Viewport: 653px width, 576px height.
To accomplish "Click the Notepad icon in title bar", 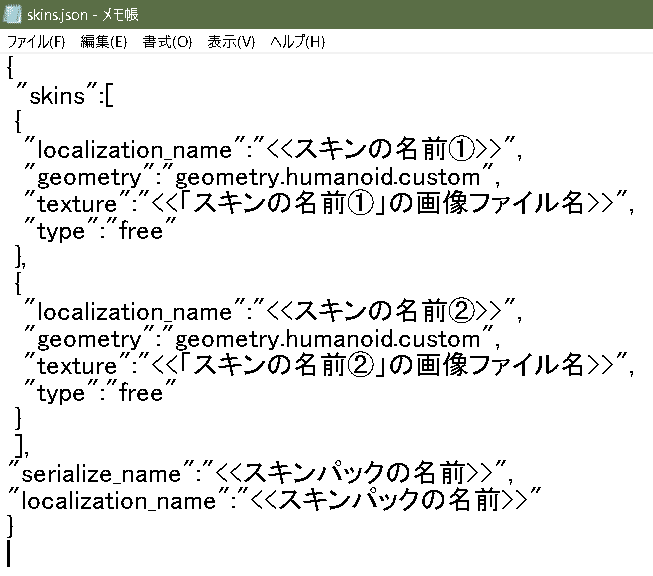I will coord(12,14).
